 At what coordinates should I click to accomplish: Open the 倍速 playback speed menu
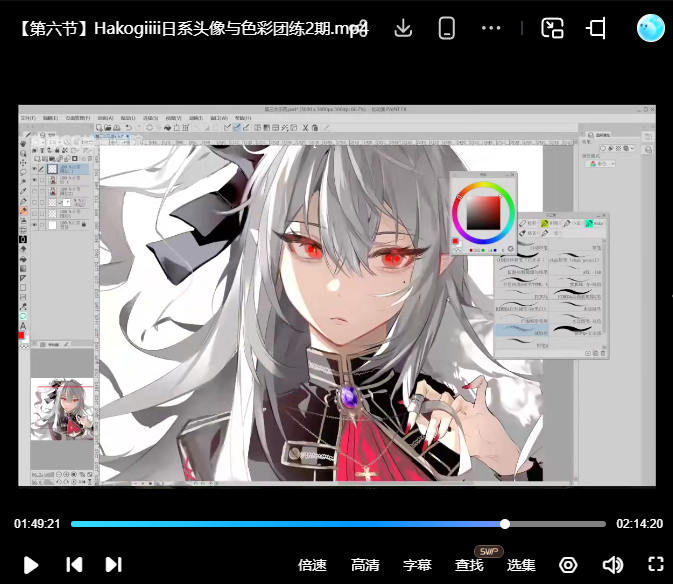click(x=312, y=565)
